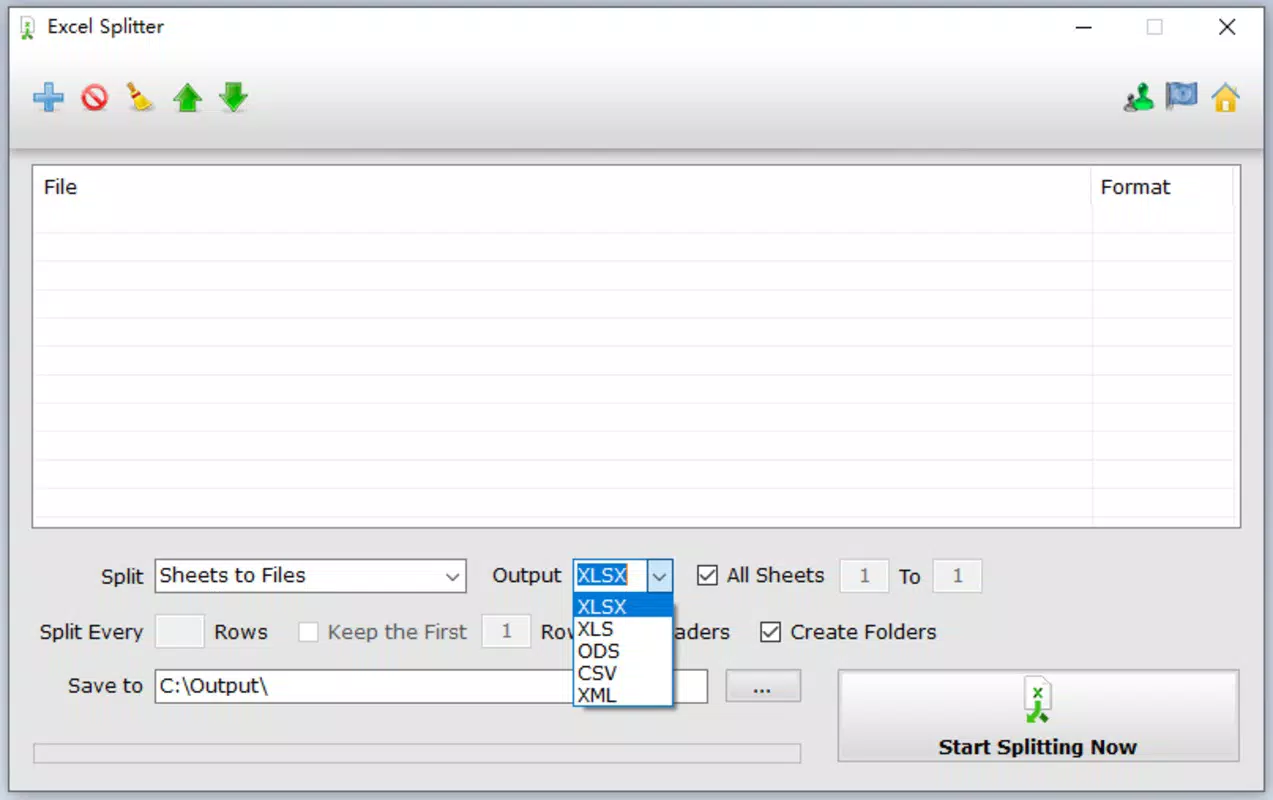The width and height of the screenshot is (1273, 800).
Task: Toggle the Create Folders checkbox
Action: pyautogui.click(x=770, y=632)
